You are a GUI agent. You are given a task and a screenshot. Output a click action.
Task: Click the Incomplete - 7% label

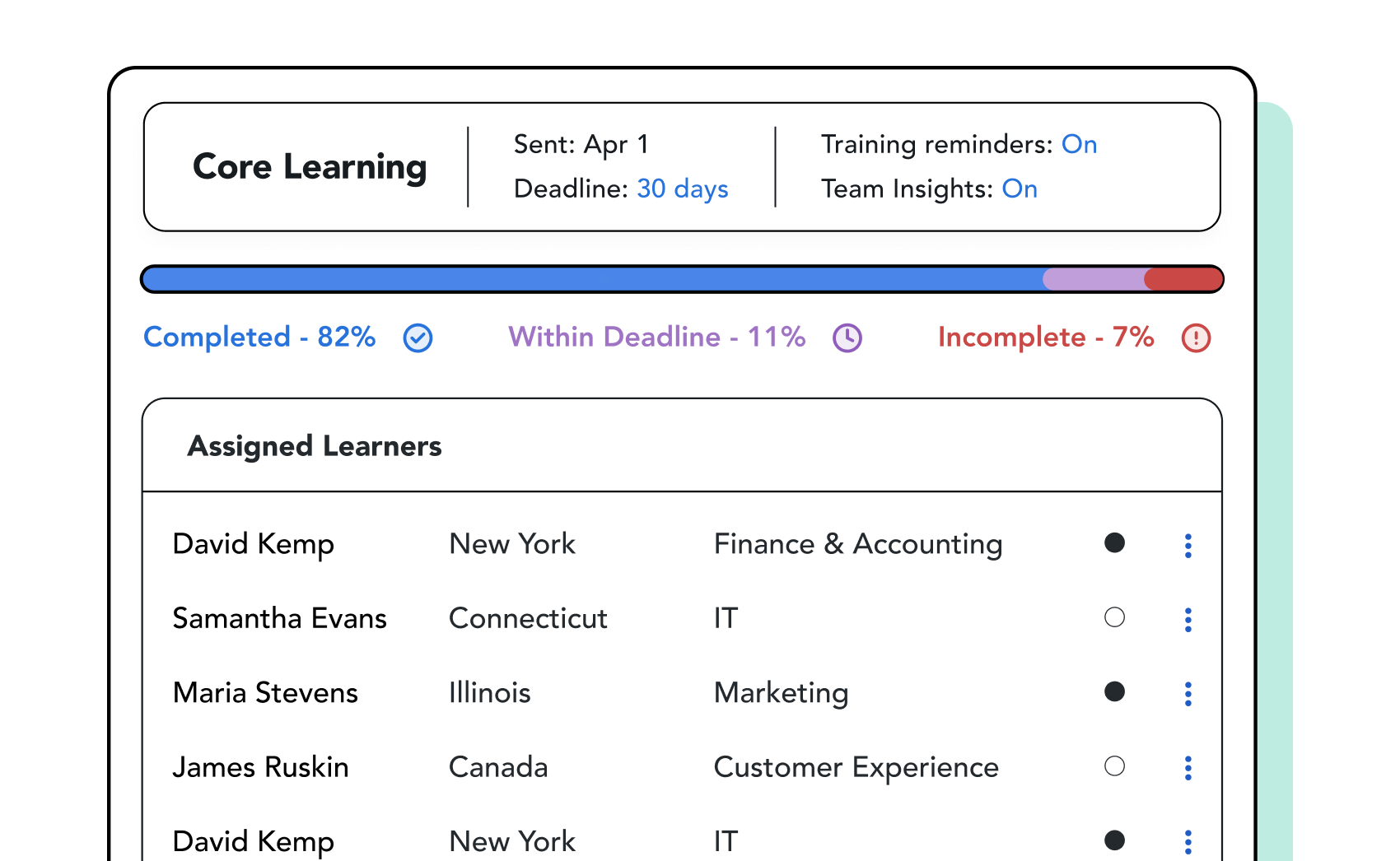[1045, 337]
